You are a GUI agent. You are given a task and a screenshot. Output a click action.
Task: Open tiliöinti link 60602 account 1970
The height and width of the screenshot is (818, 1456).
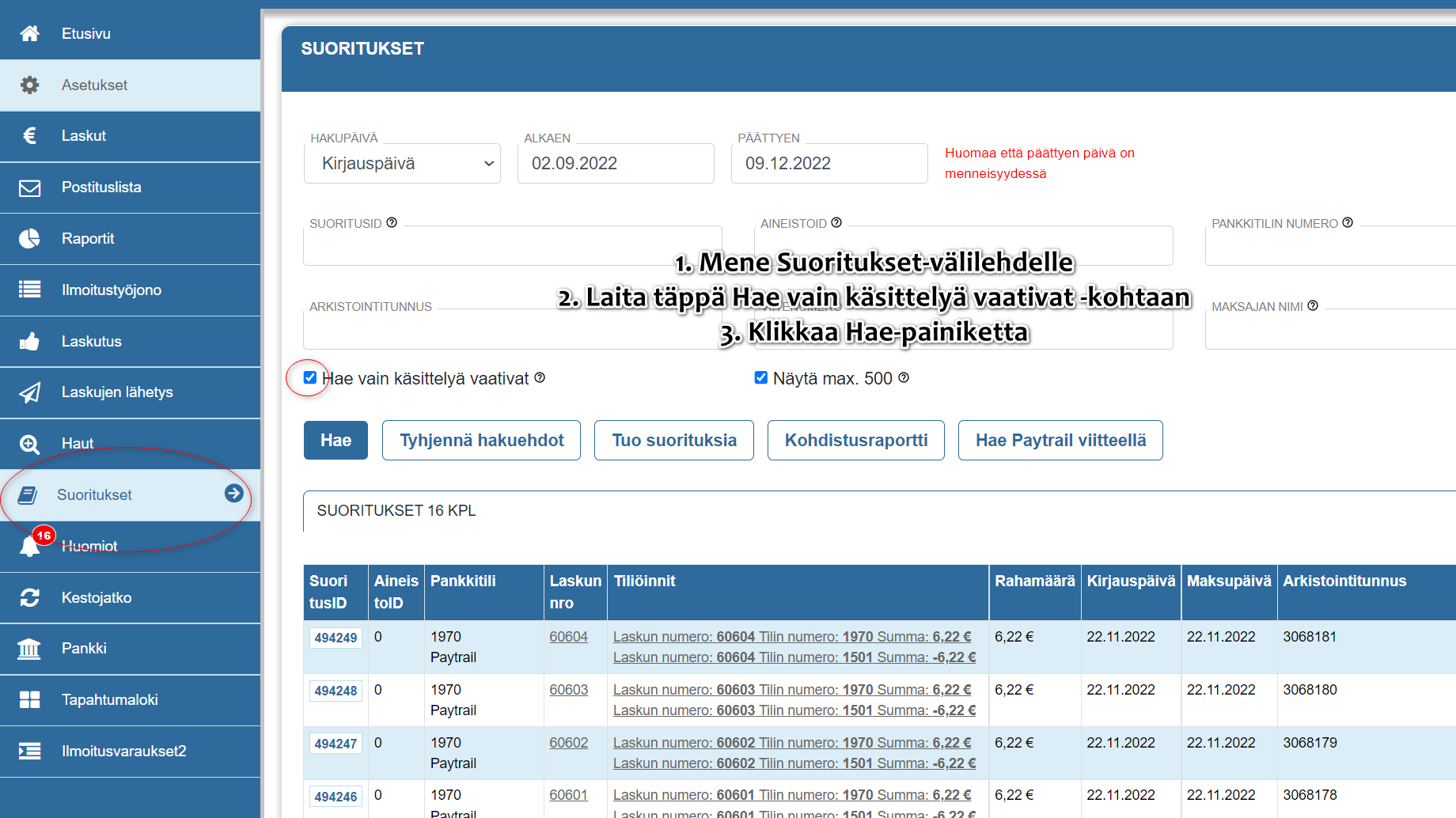click(792, 743)
